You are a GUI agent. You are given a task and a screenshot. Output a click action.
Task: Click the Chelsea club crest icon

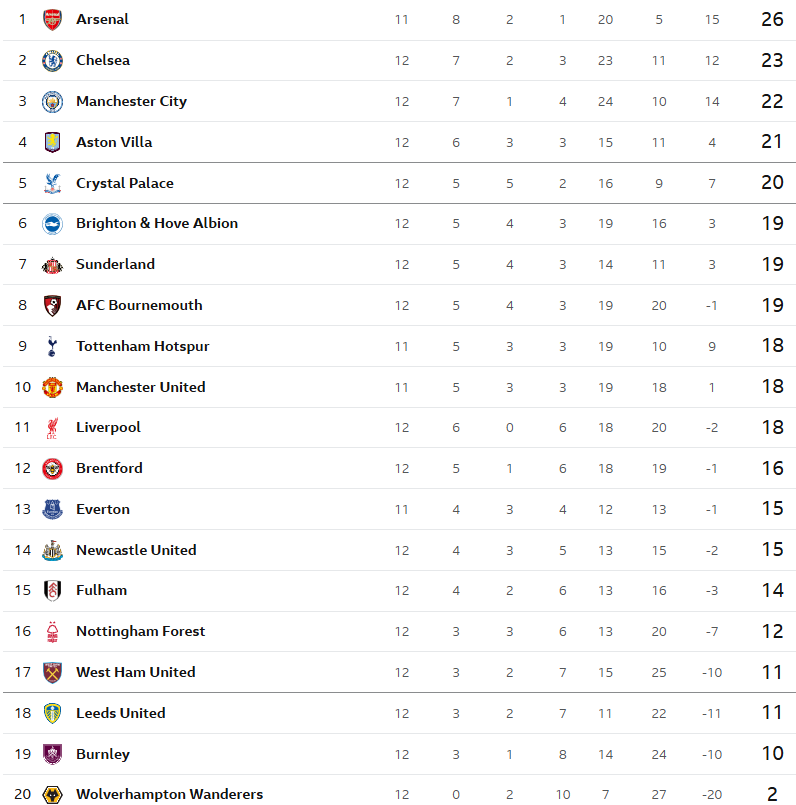[52, 60]
